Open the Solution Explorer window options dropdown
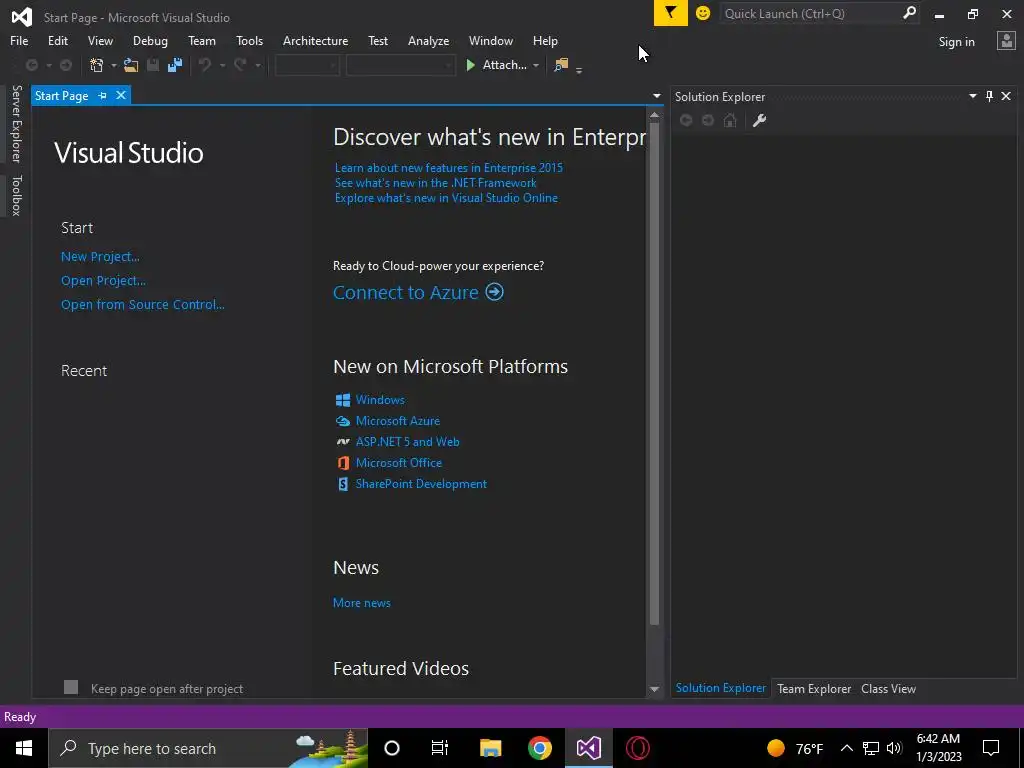The width and height of the screenshot is (1024, 768). pyautogui.click(x=972, y=96)
